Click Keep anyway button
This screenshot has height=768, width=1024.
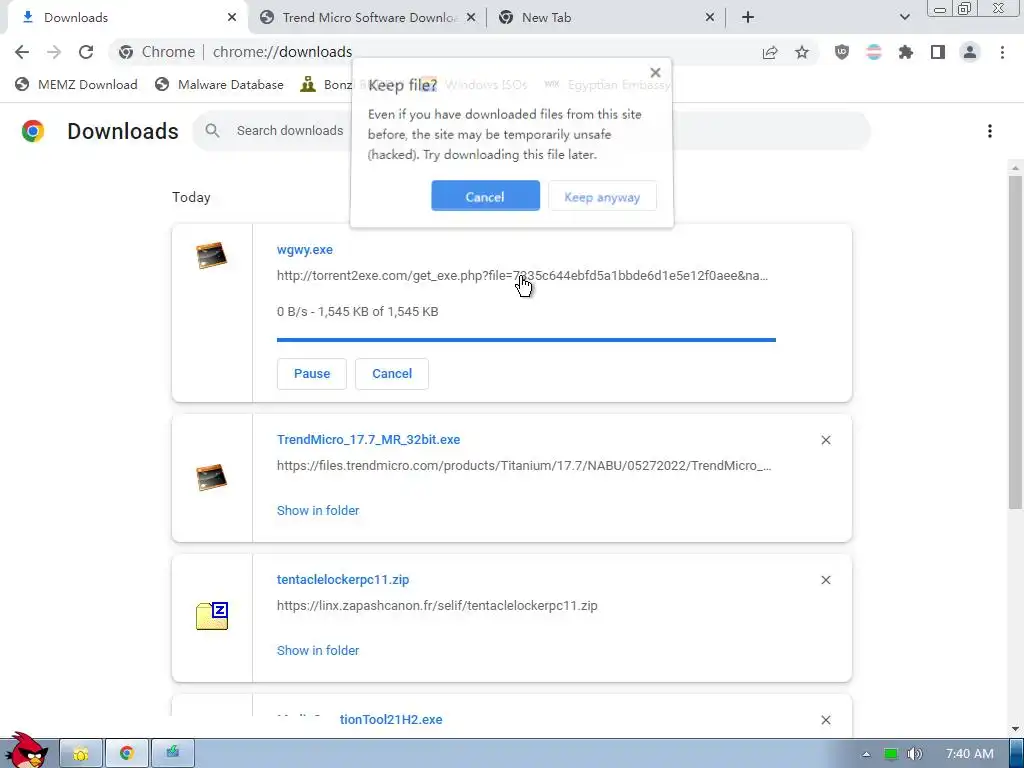click(602, 196)
